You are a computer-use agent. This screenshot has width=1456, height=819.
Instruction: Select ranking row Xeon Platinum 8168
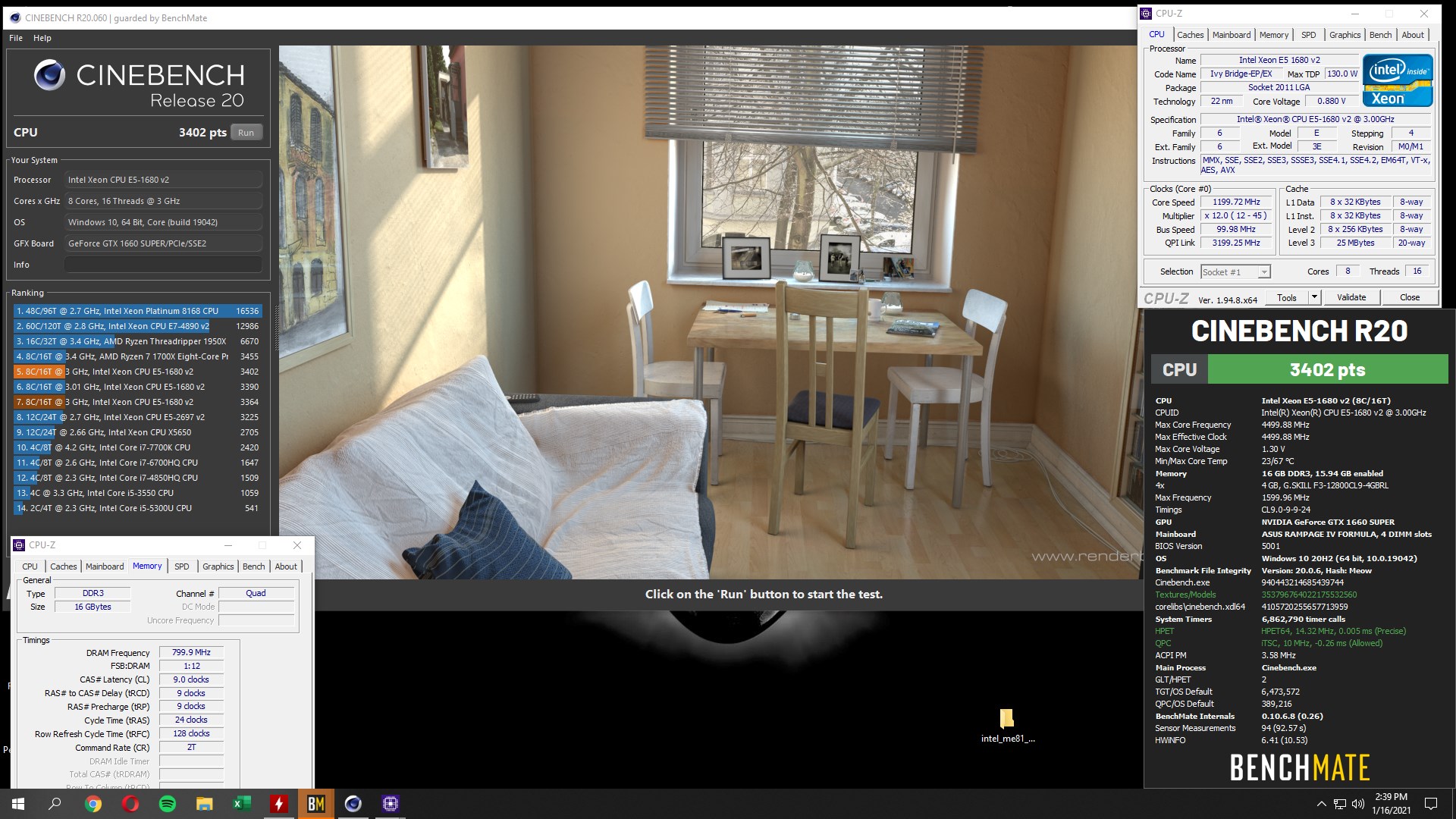click(x=137, y=311)
